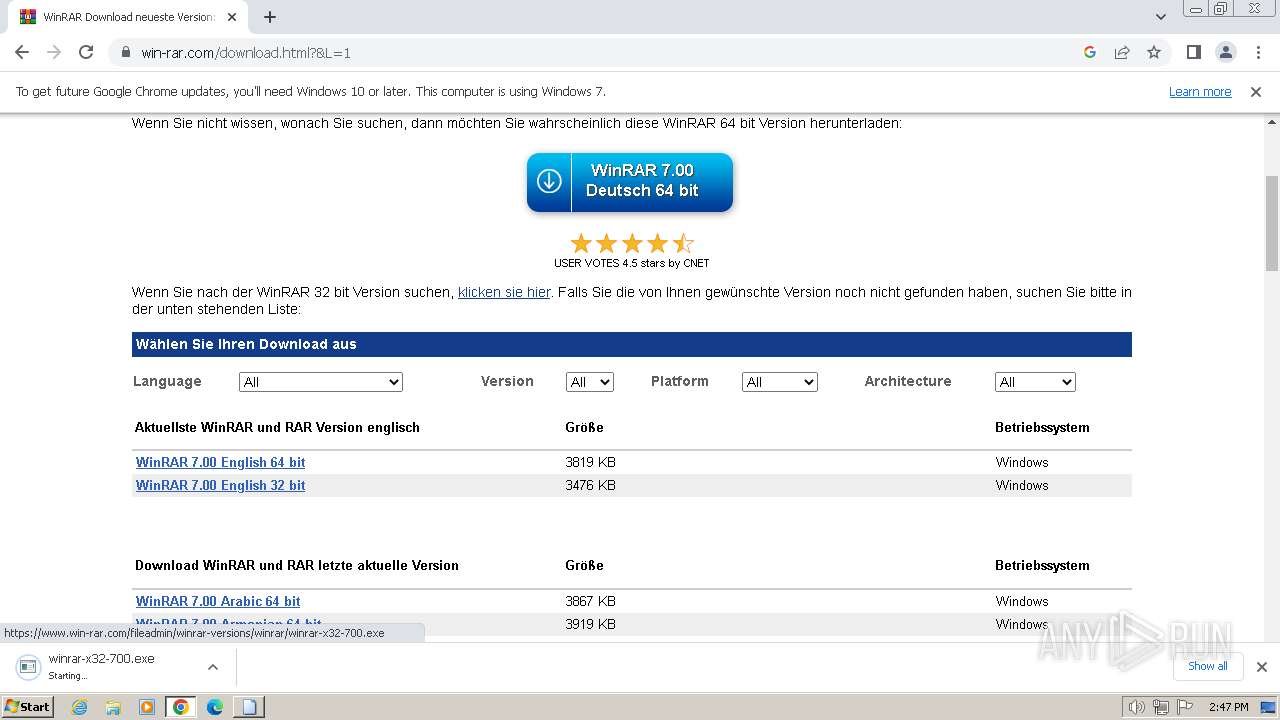Viewport: 1280px width, 720px height.
Task: Click the 'klicken sie hier' link
Action: click(504, 292)
